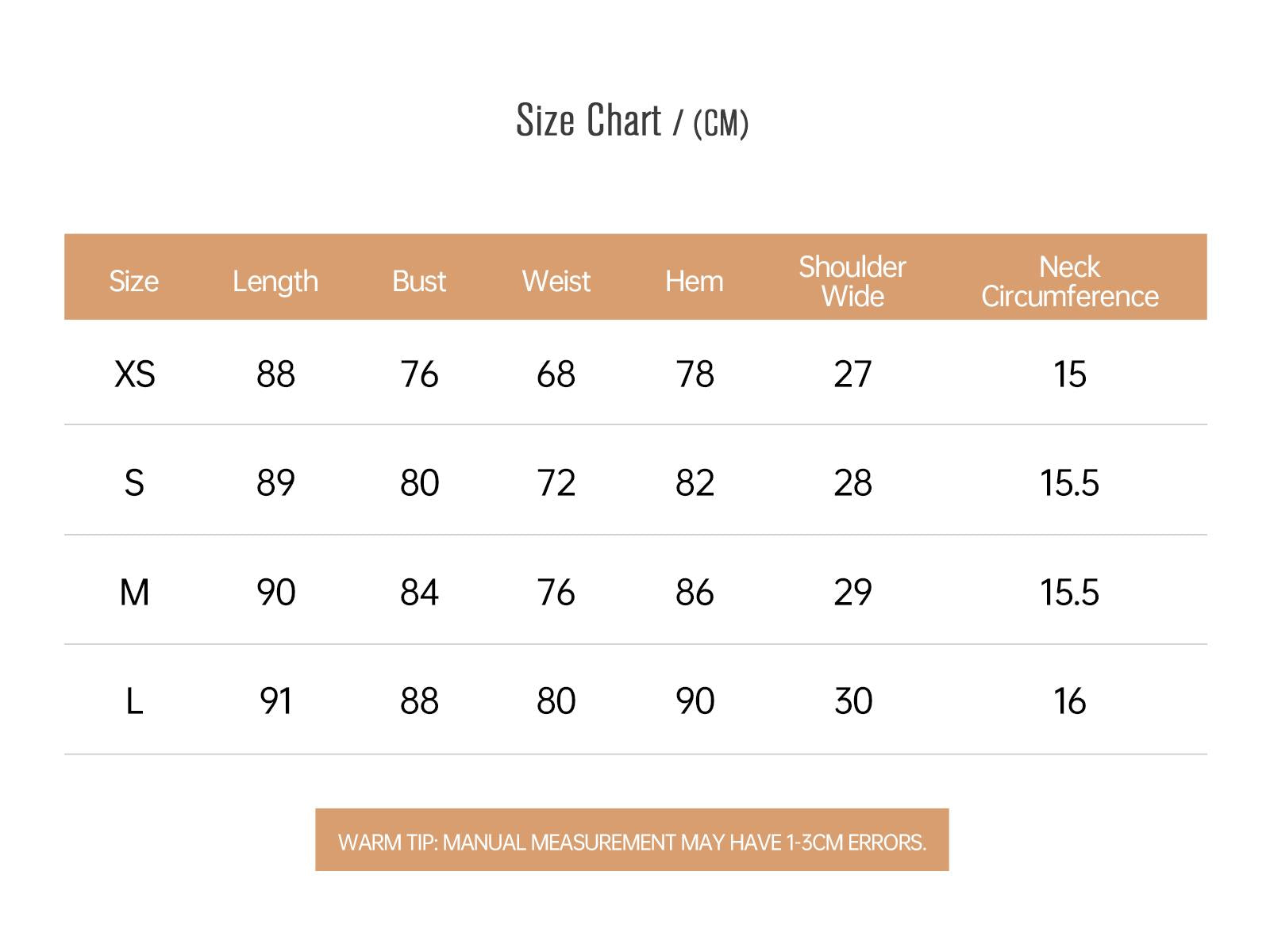Click the XS size row label
The width and height of the screenshot is (1270, 952).
click(x=135, y=374)
